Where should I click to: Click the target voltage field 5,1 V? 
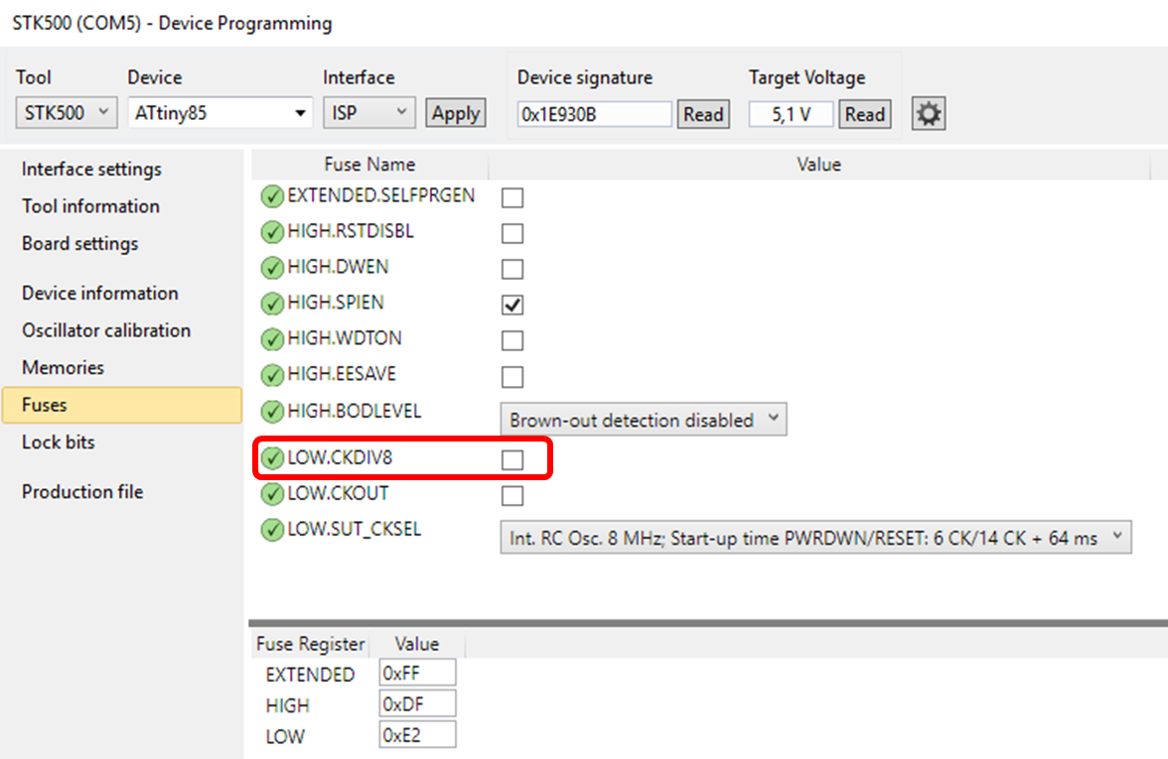tap(791, 114)
